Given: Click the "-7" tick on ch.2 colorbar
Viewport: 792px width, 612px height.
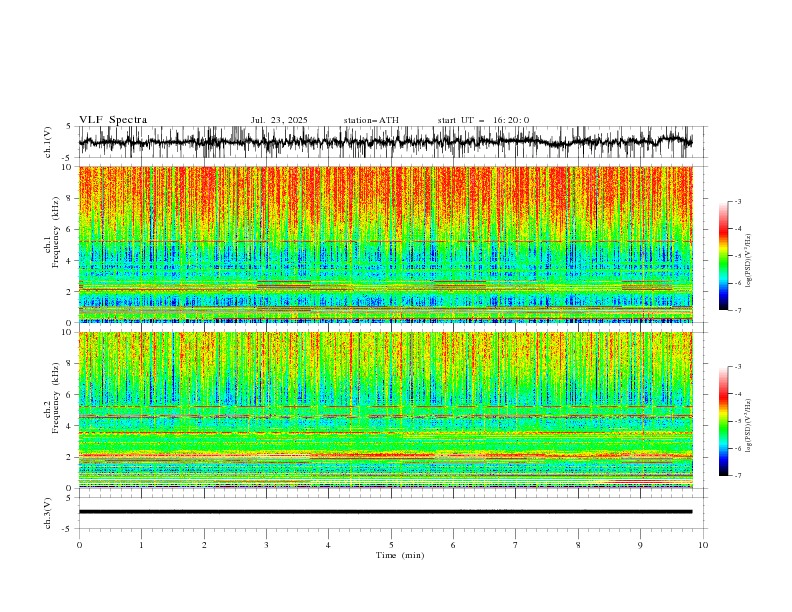Looking at the screenshot, I should coord(737,476).
